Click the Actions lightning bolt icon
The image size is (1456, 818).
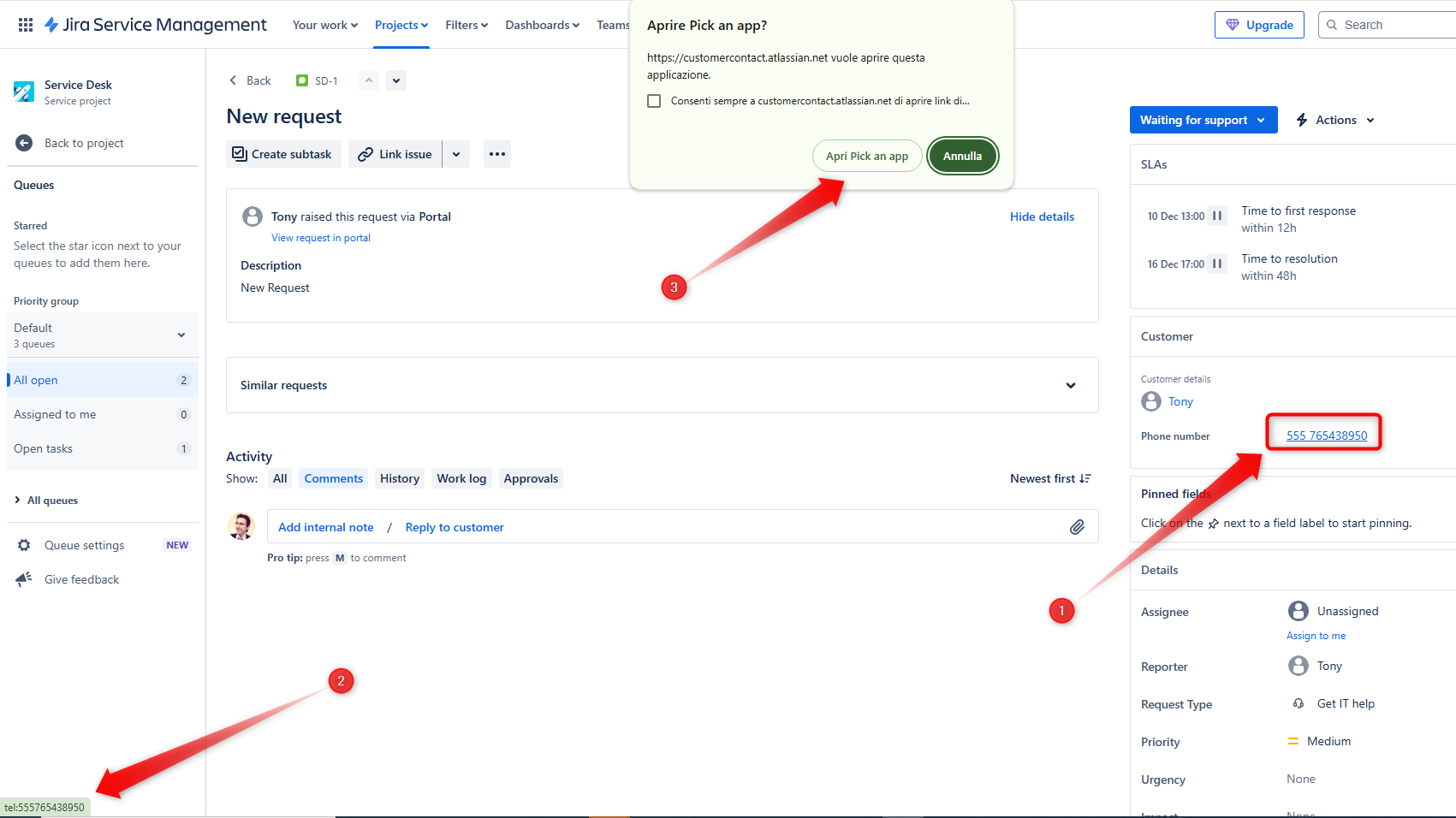tap(1302, 120)
